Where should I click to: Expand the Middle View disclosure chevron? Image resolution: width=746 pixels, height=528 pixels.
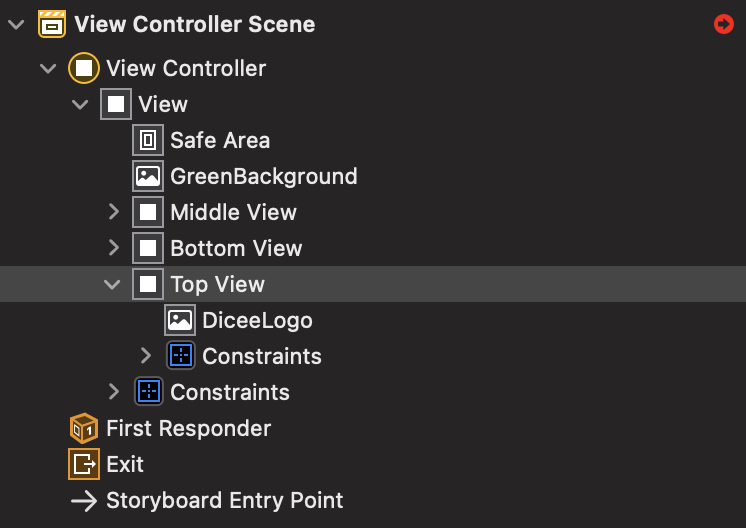(x=114, y=212)
